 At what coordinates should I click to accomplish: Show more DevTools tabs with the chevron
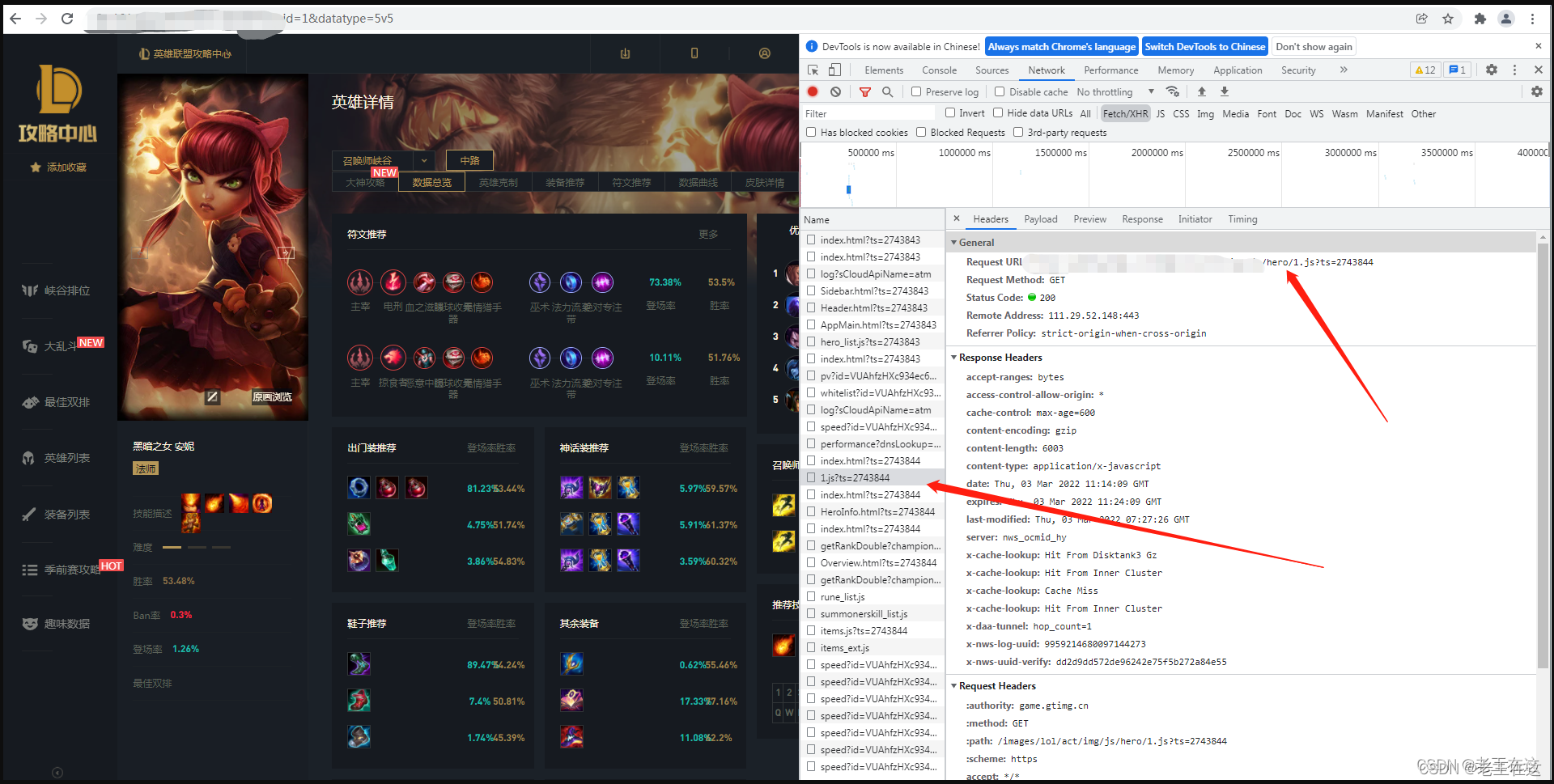pyautogui.click(x=1344, y=70)
